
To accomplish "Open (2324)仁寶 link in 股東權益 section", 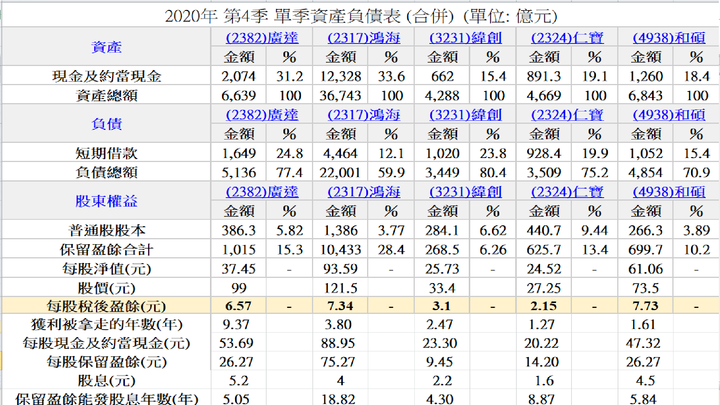I will pyautogui.click(x=567, y=192).
